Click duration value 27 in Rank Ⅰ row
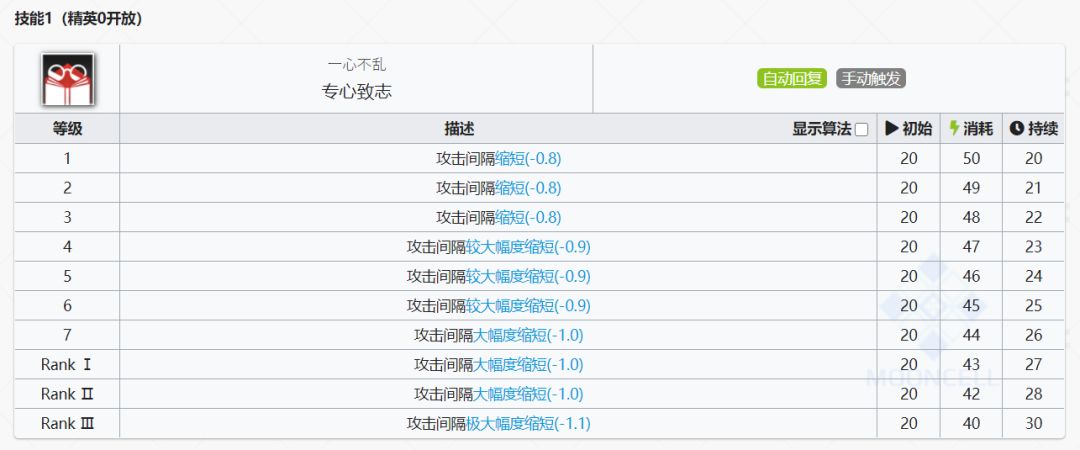 [1034, 365]
